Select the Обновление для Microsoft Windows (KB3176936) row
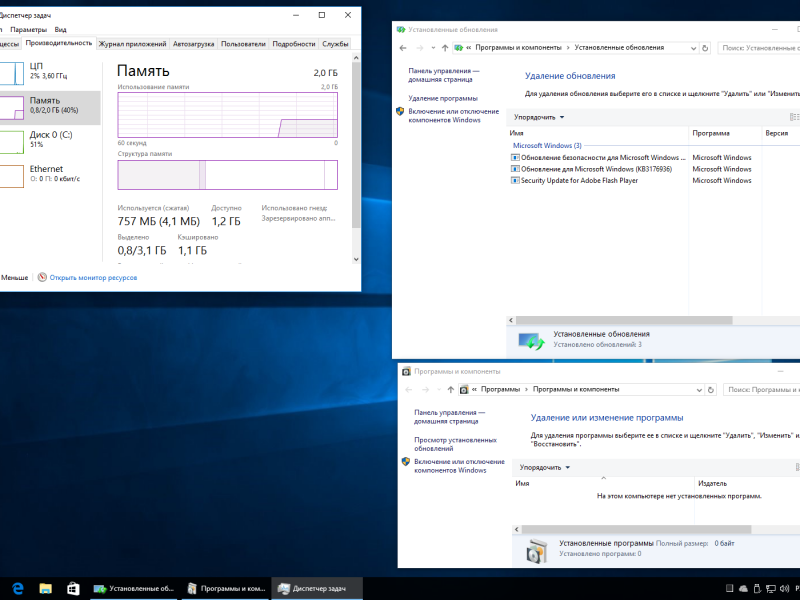Screen dimensions: 800x600 coord(654,169)
